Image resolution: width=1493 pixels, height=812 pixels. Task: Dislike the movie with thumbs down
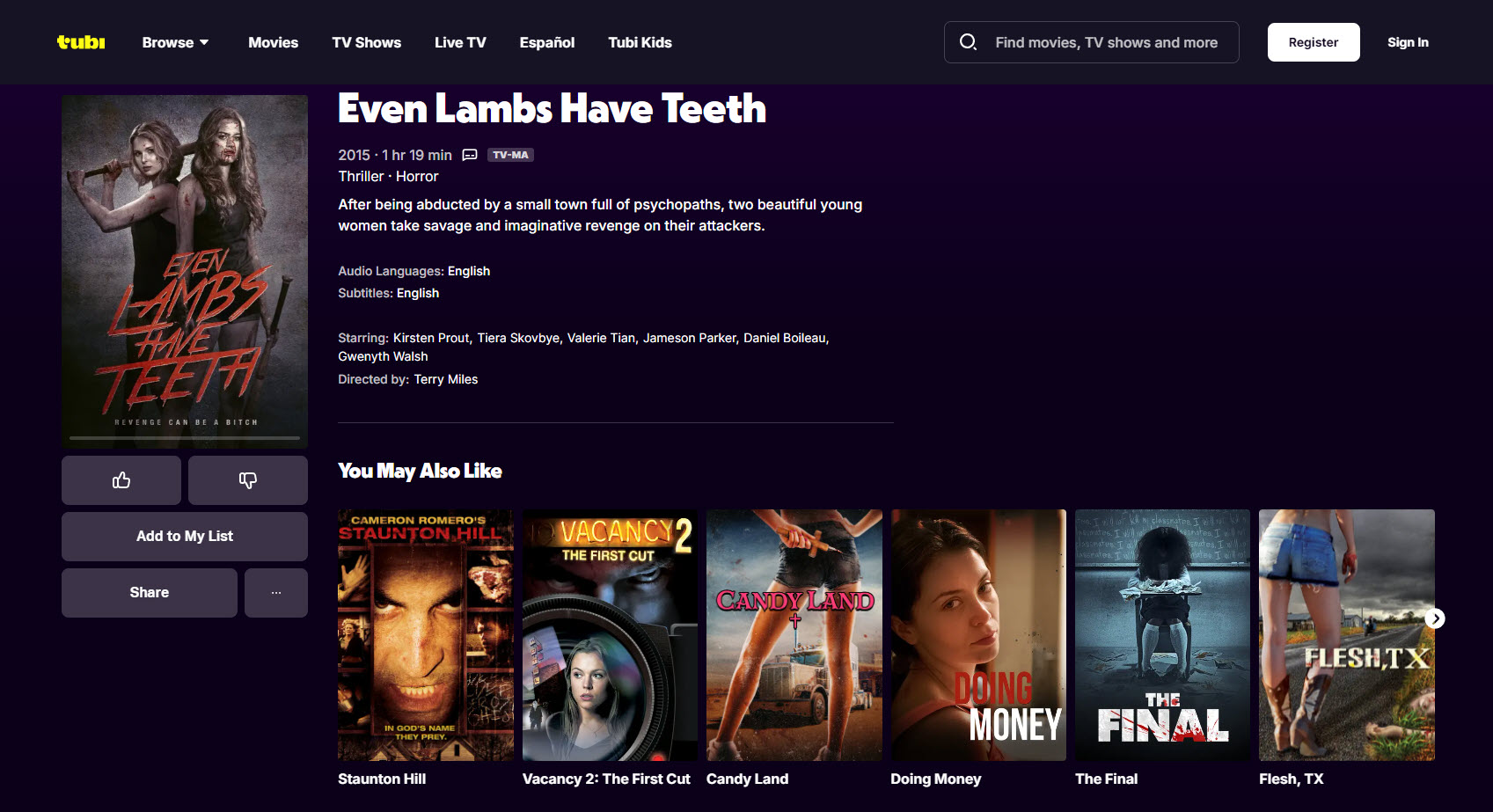coord(248,480)
